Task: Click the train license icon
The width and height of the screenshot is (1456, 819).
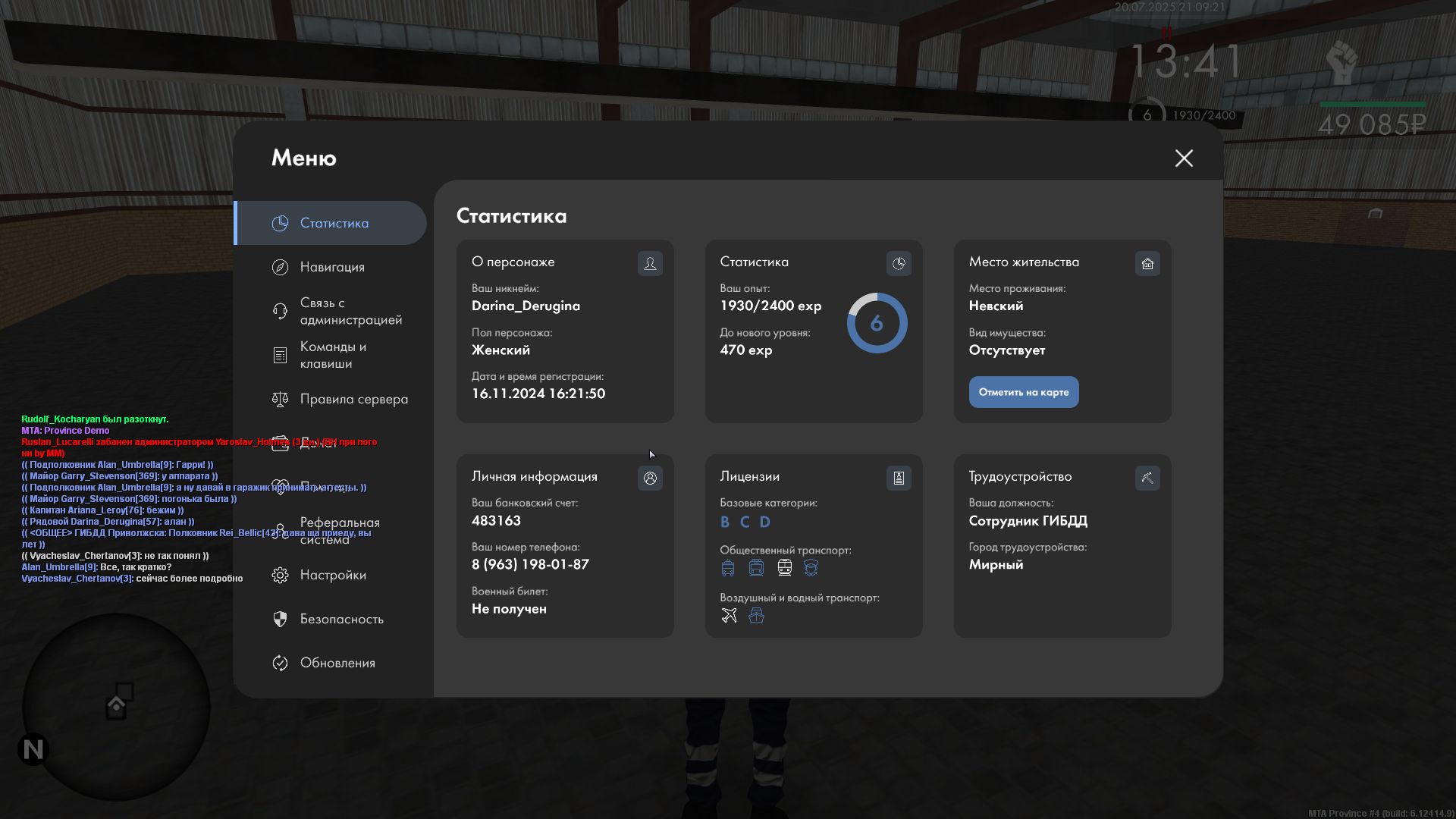Action: coord(784,567)
